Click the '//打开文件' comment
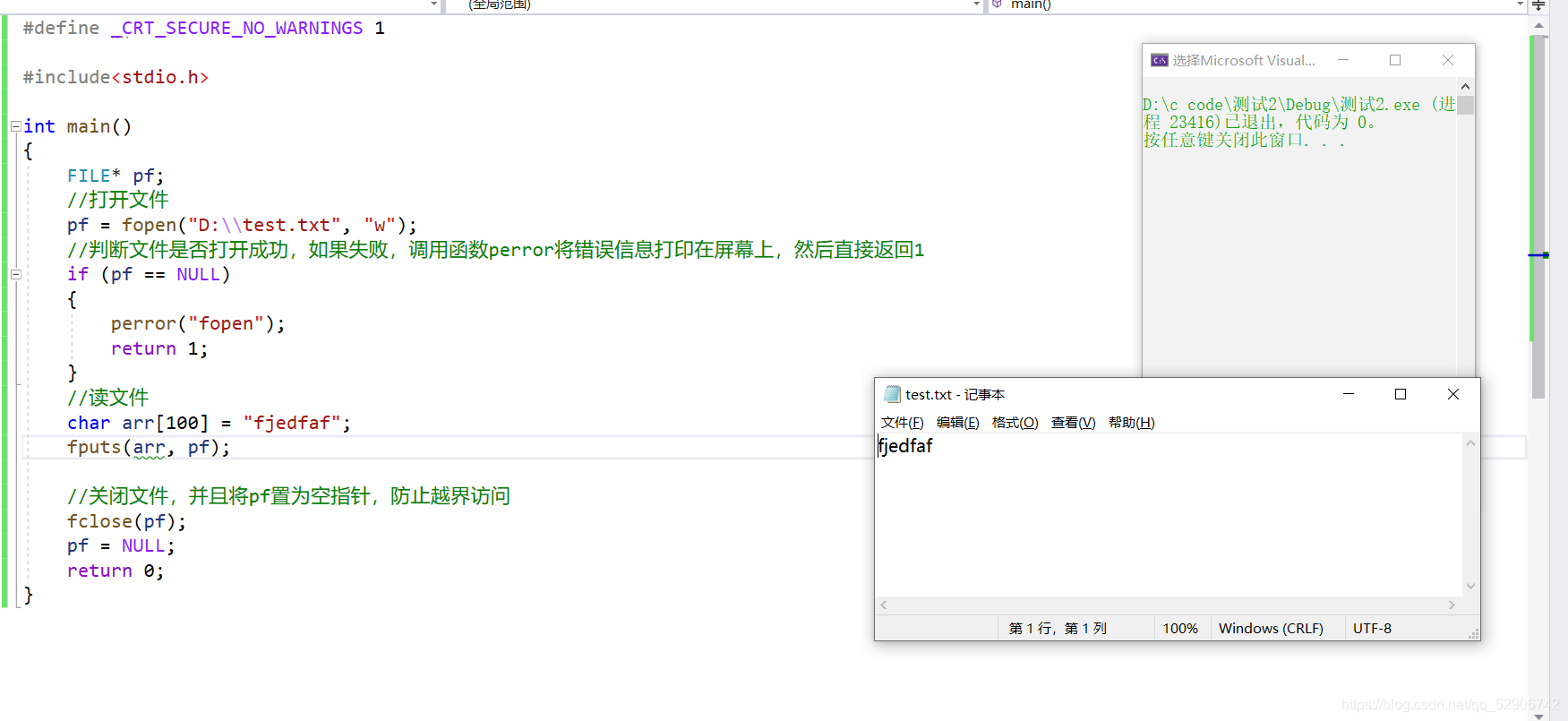The width and height of the screenshot is (1568, 721). pos(117,200)
